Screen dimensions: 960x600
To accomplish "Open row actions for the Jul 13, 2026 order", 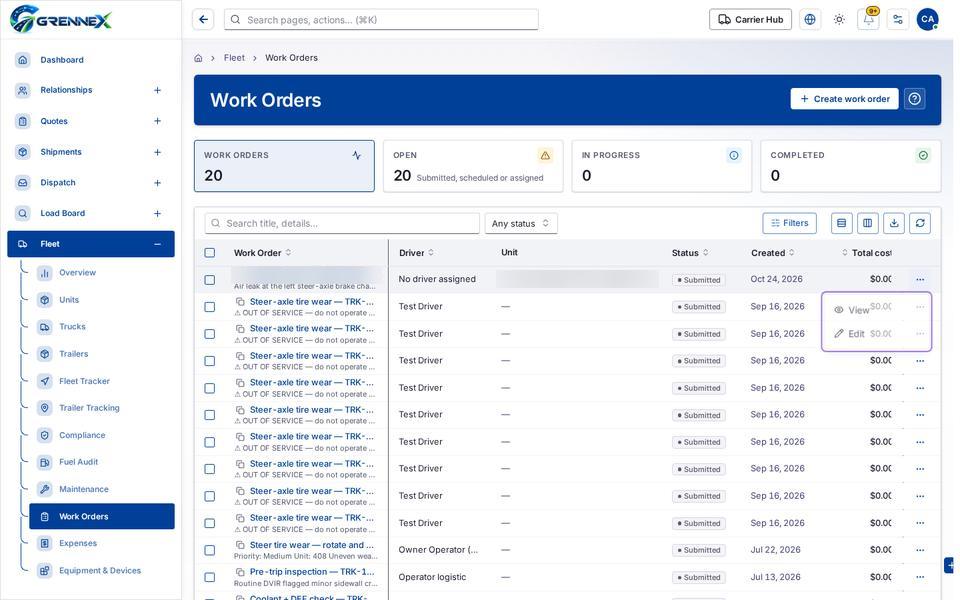I will point(920,577).
